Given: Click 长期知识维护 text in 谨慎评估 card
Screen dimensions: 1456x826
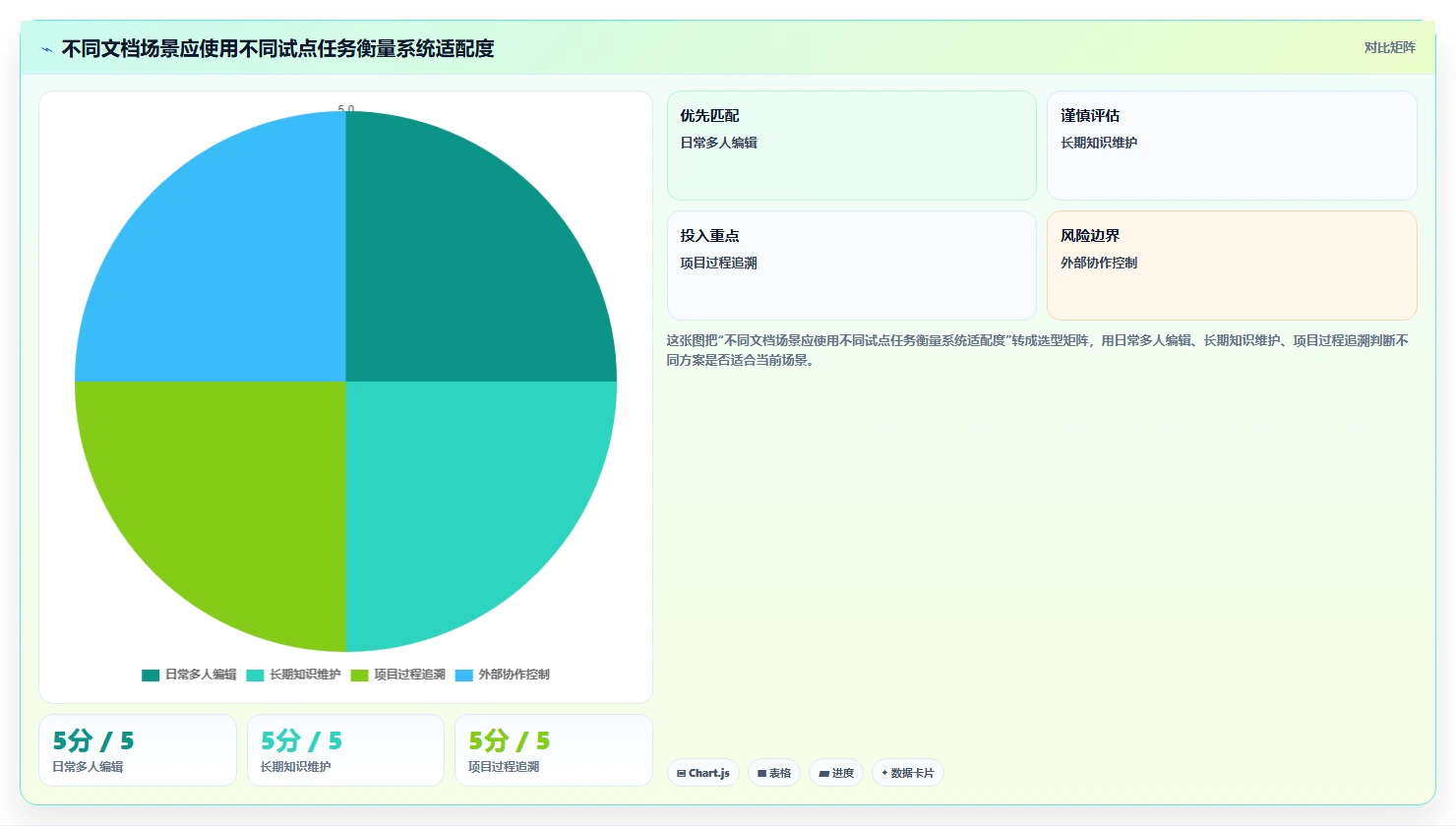Looking at the screenshot, I should (x=1099, y=143).
